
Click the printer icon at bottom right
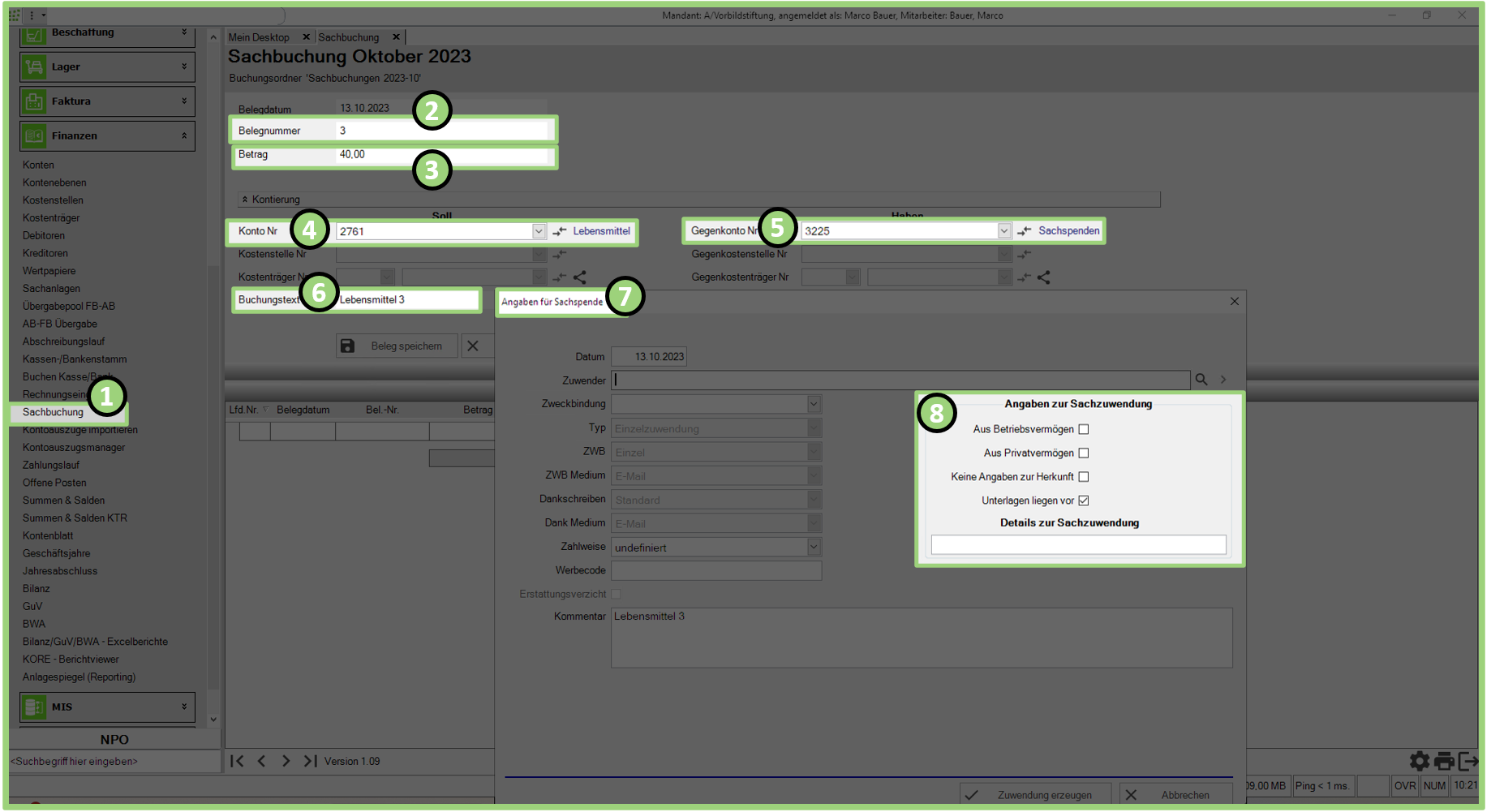point(1444,761)
